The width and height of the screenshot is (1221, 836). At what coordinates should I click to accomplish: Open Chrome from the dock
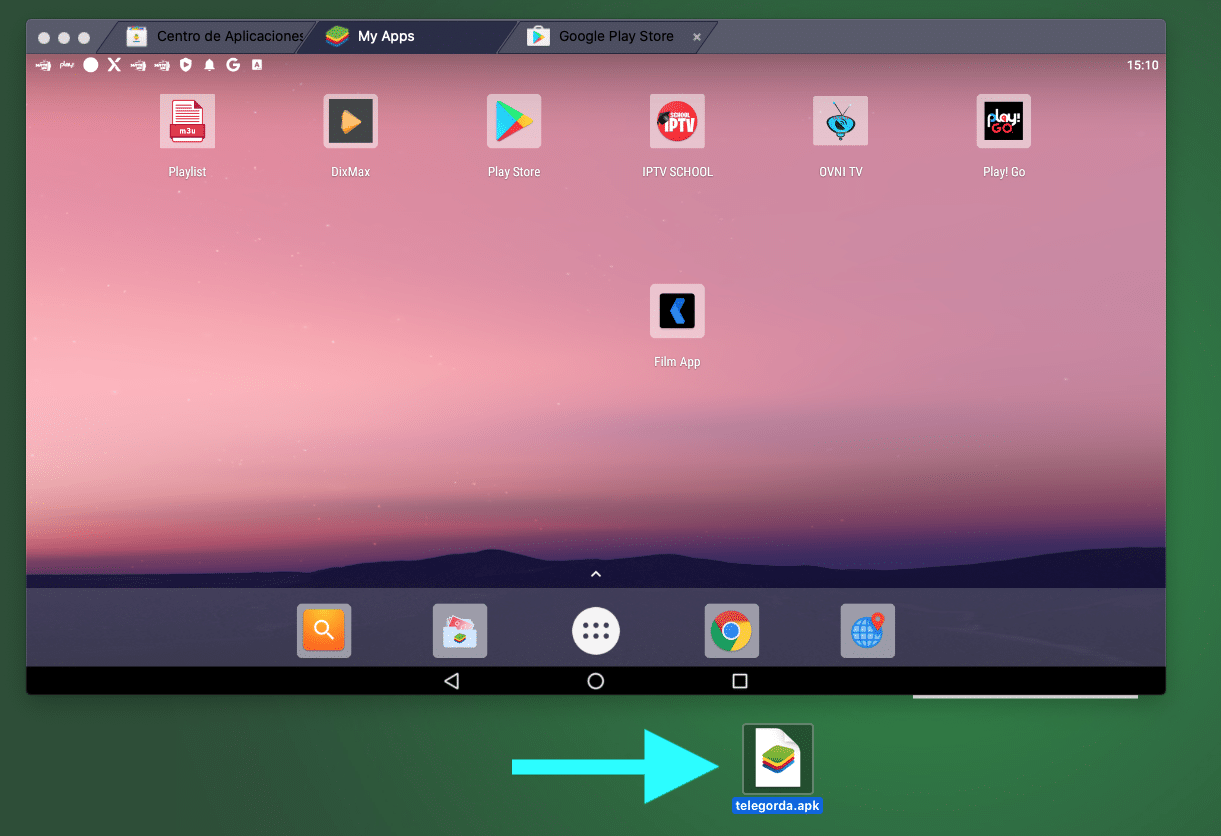tap(731, 630)
